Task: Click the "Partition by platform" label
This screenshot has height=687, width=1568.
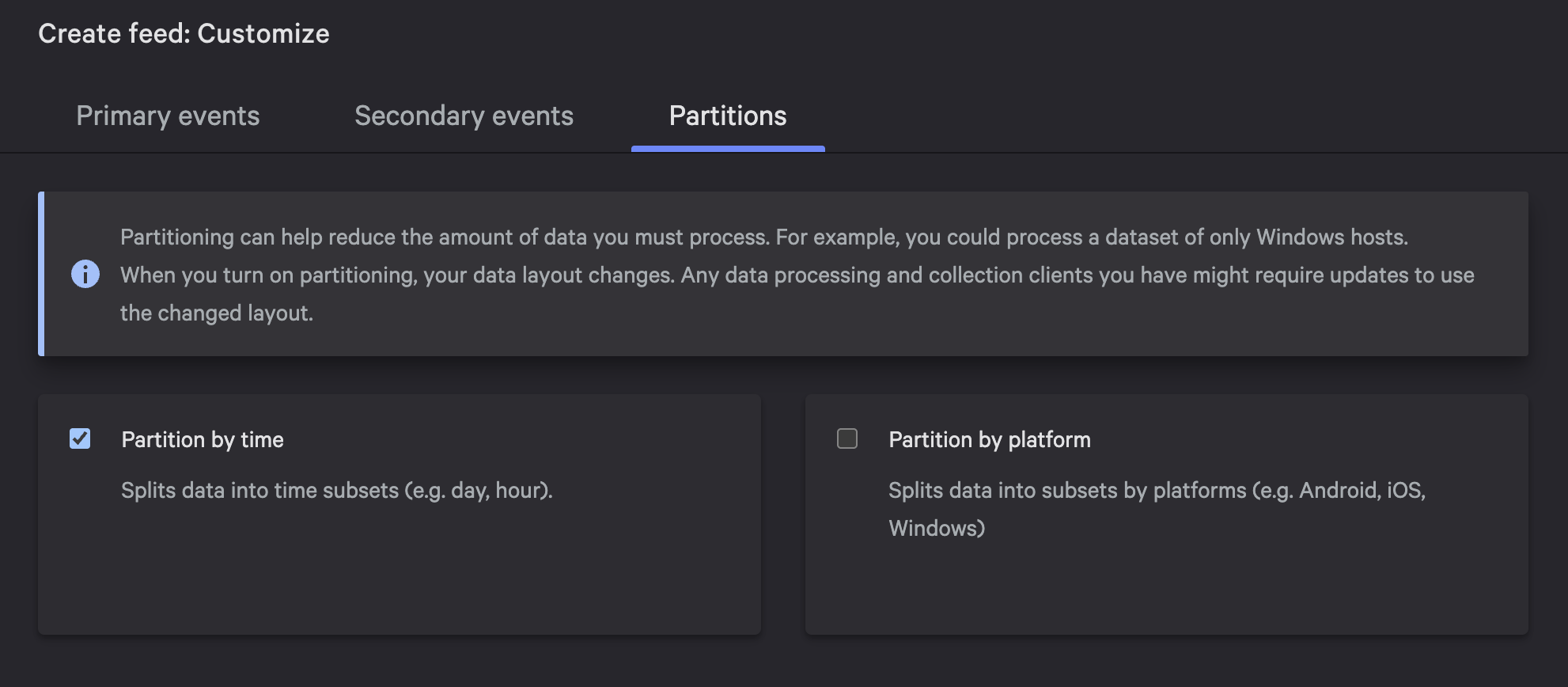Action: pyautogui.click(x=990, y=440)
